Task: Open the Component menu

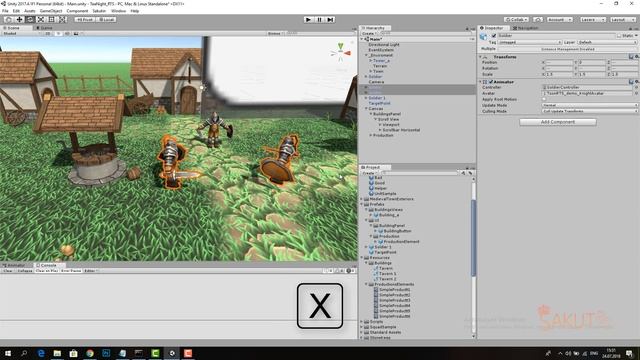Action: (77, 11)
